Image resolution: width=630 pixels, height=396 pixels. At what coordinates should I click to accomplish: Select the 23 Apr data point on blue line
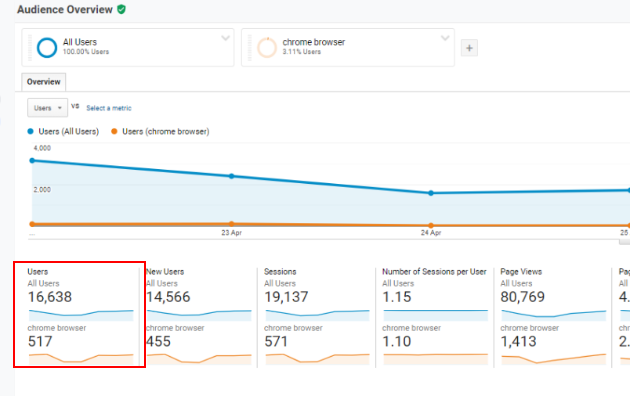[x=231, y=176]
